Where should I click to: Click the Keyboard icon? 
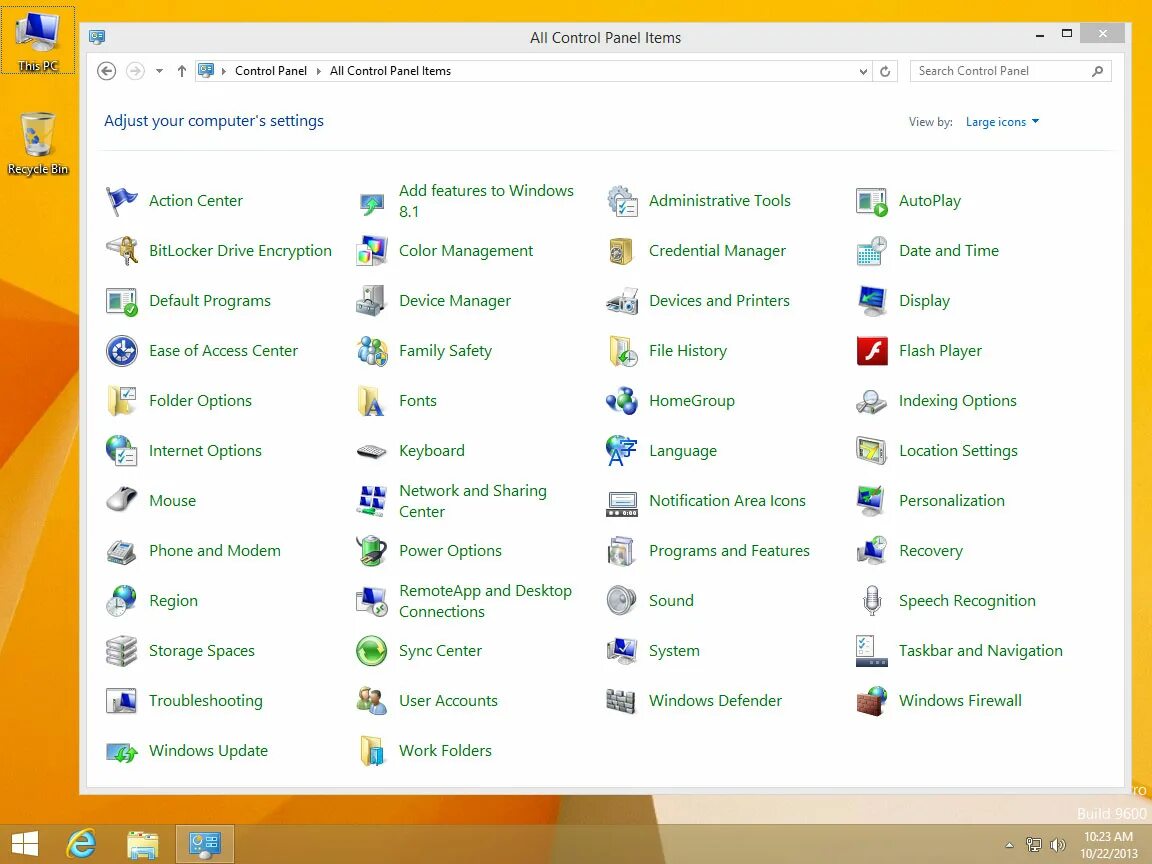(372, 451)
